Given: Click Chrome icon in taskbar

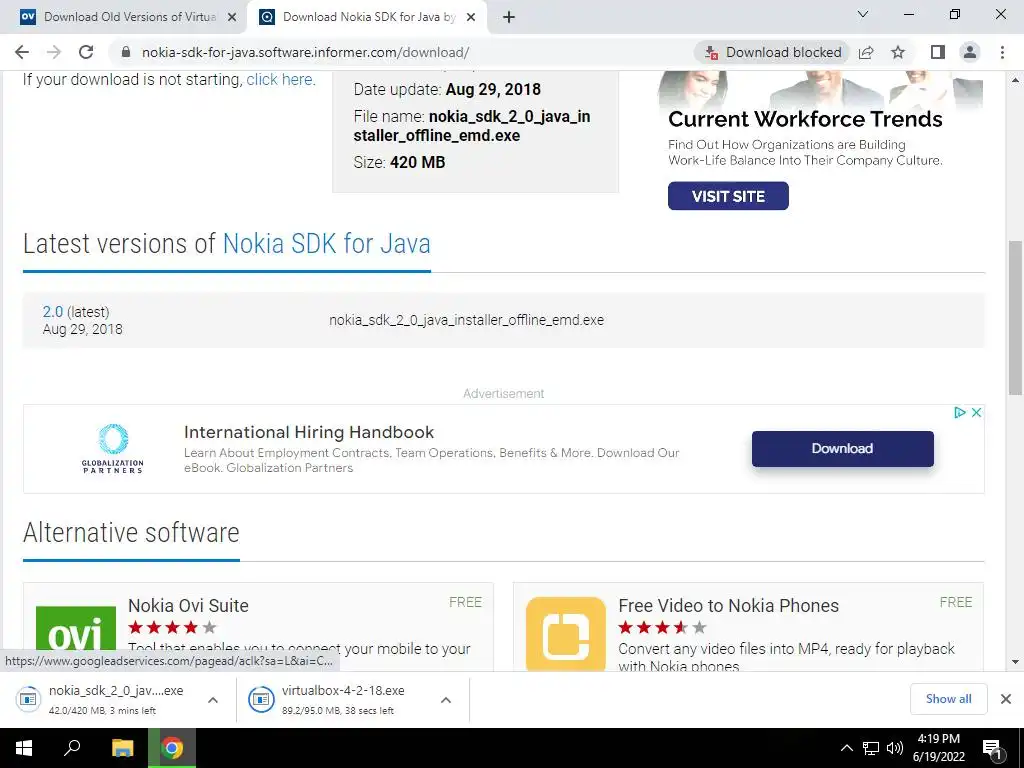Looking at the screenshot, I should (x=172, y=748).
